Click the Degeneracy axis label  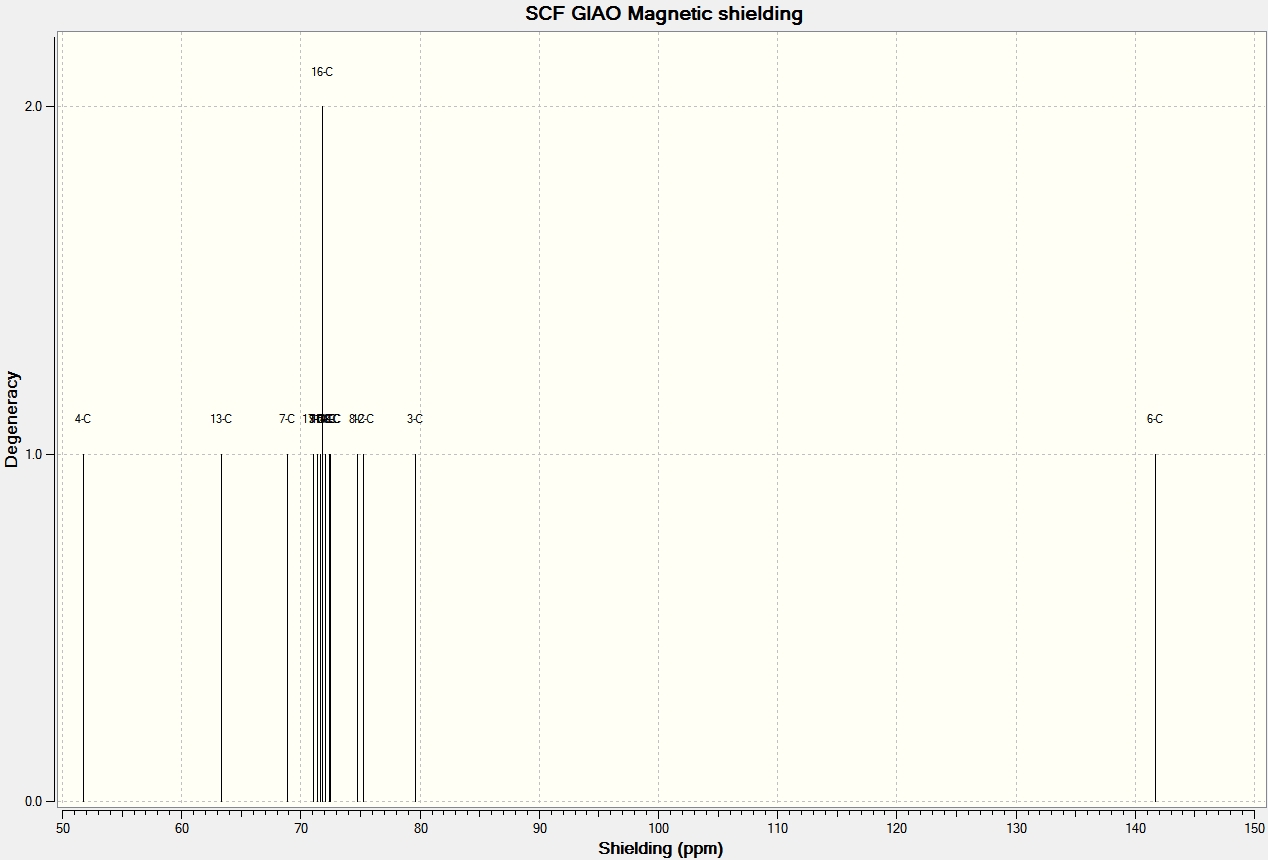click(x=12, y=419)
